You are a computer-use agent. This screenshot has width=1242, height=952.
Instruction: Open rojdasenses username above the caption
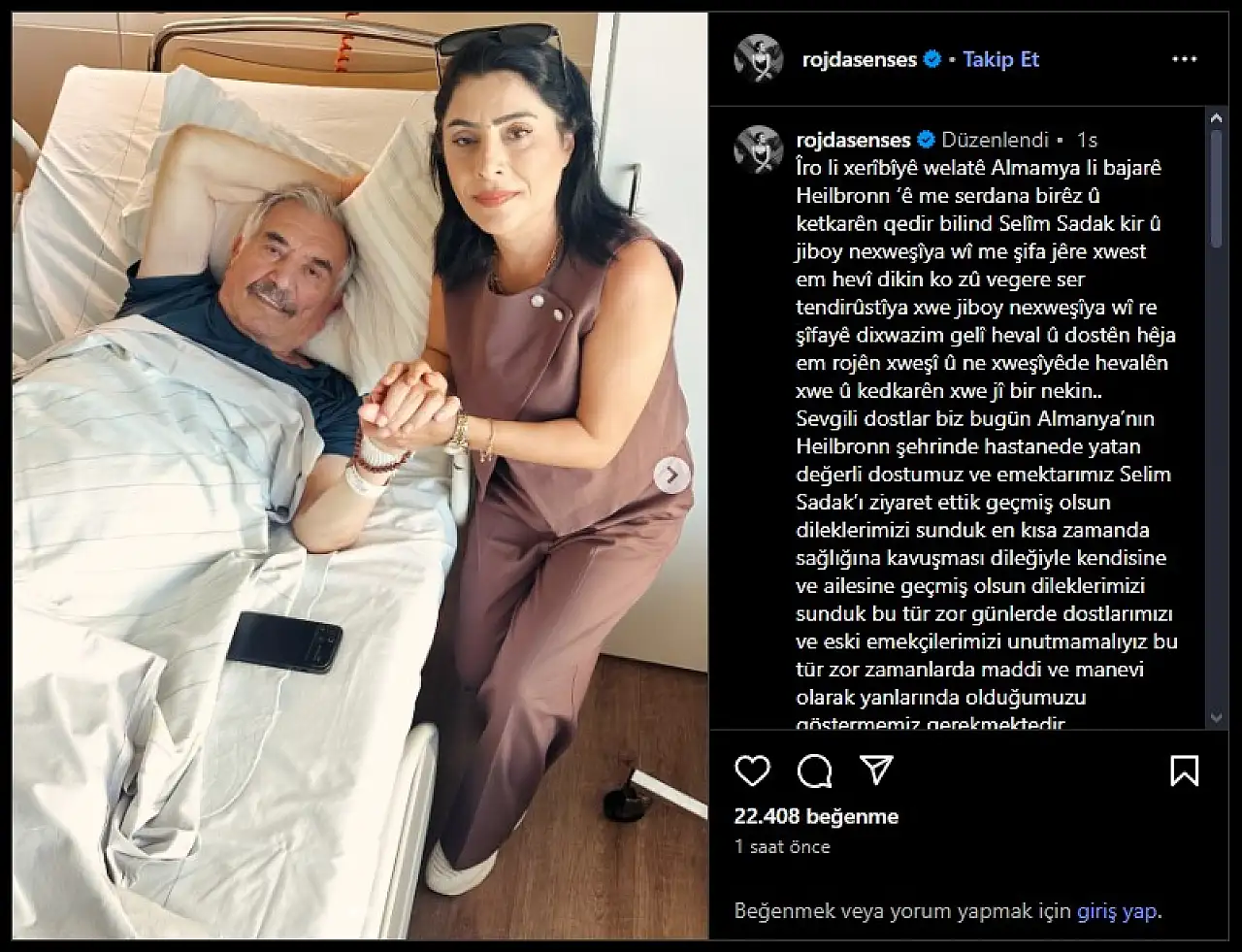pos(853,140)
